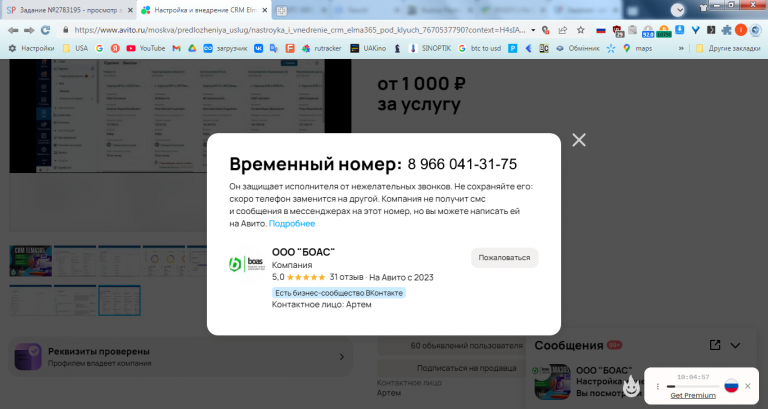Switch to the Задание №2783195 tab
This screenshot has width=768, height=409.
pos(69,10)
